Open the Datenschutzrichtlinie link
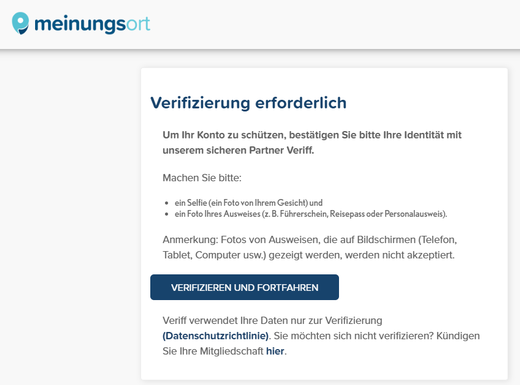This screenshot has height=385, width=520. click(216, 336)
